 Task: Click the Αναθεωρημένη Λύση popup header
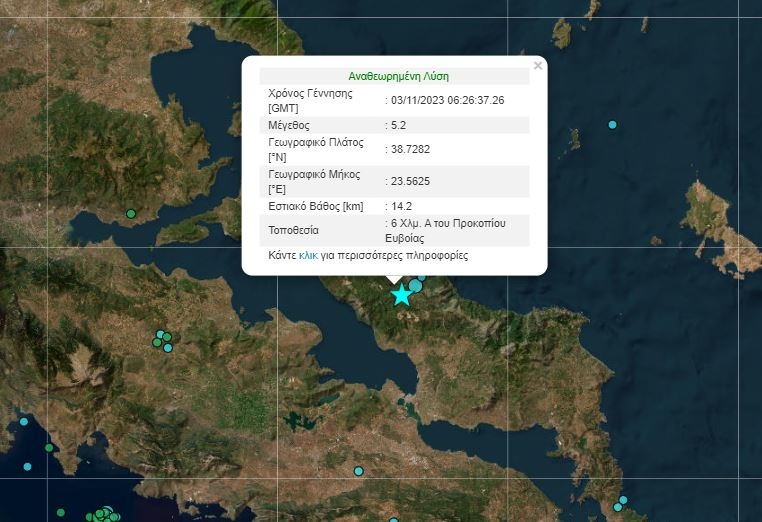(398, 76)
